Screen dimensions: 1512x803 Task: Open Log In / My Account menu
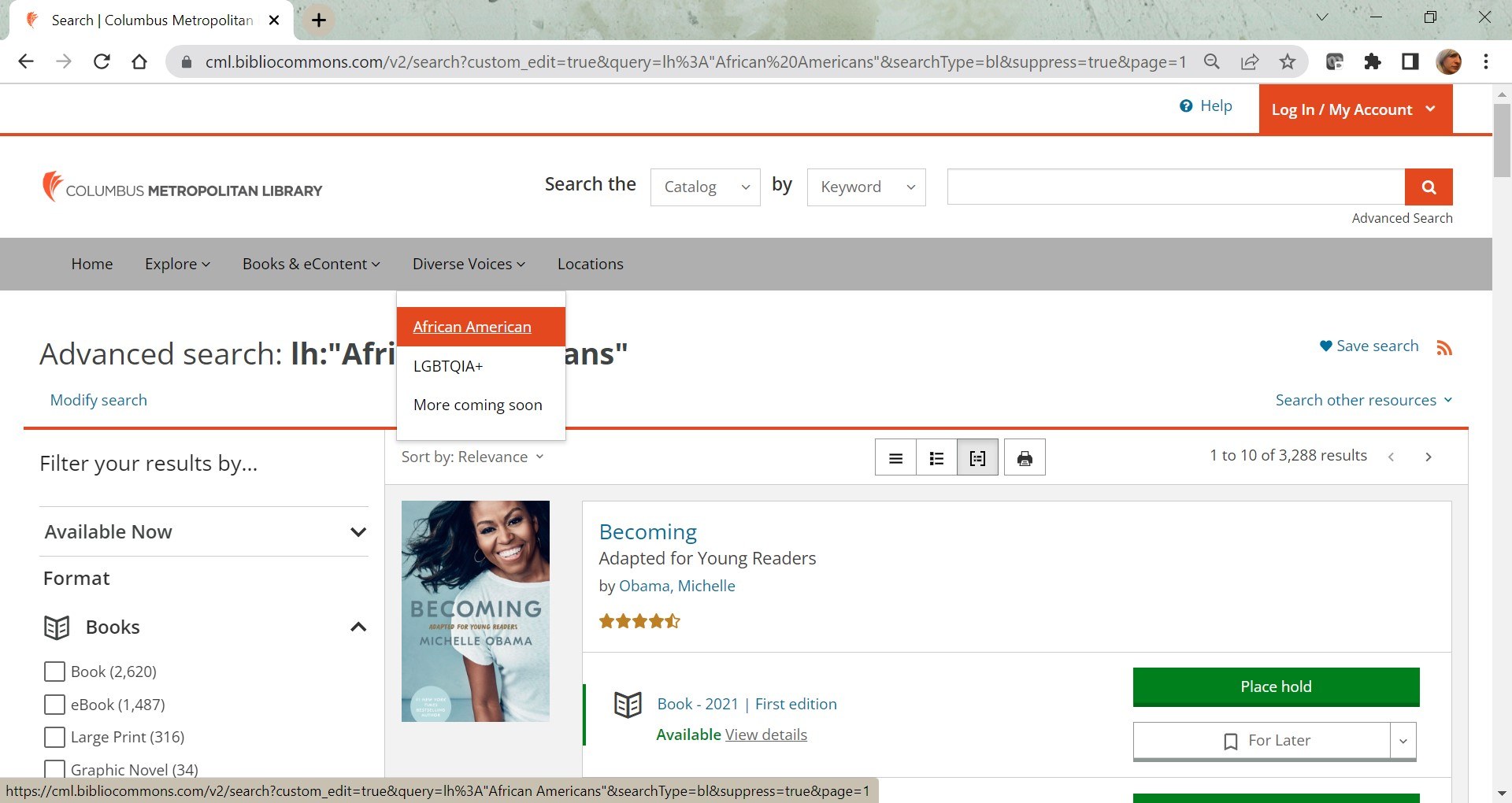point(1355,109)
